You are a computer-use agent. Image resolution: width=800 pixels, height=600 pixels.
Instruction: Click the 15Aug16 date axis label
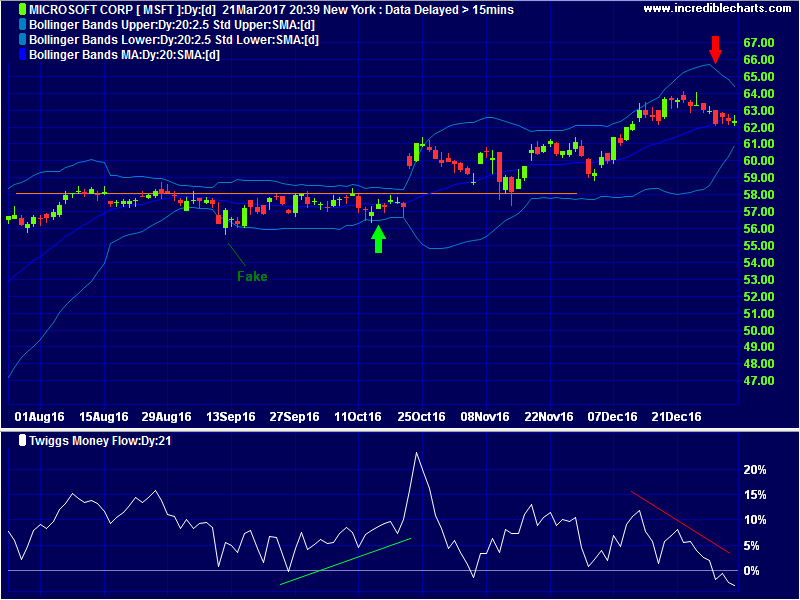click(x=104, y=417)
